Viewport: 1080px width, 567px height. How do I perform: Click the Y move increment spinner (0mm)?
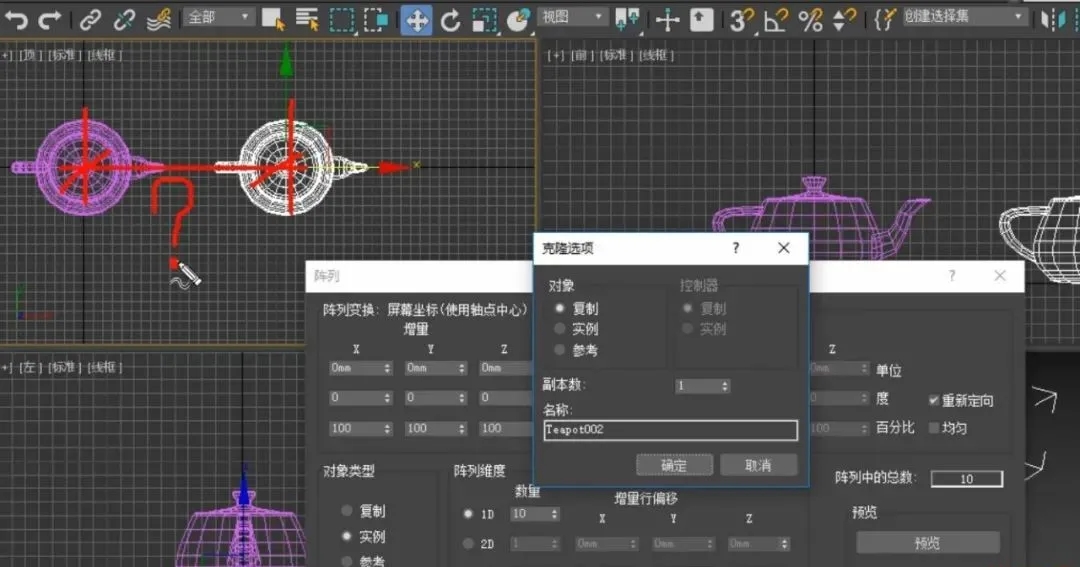tap(461, 369)
